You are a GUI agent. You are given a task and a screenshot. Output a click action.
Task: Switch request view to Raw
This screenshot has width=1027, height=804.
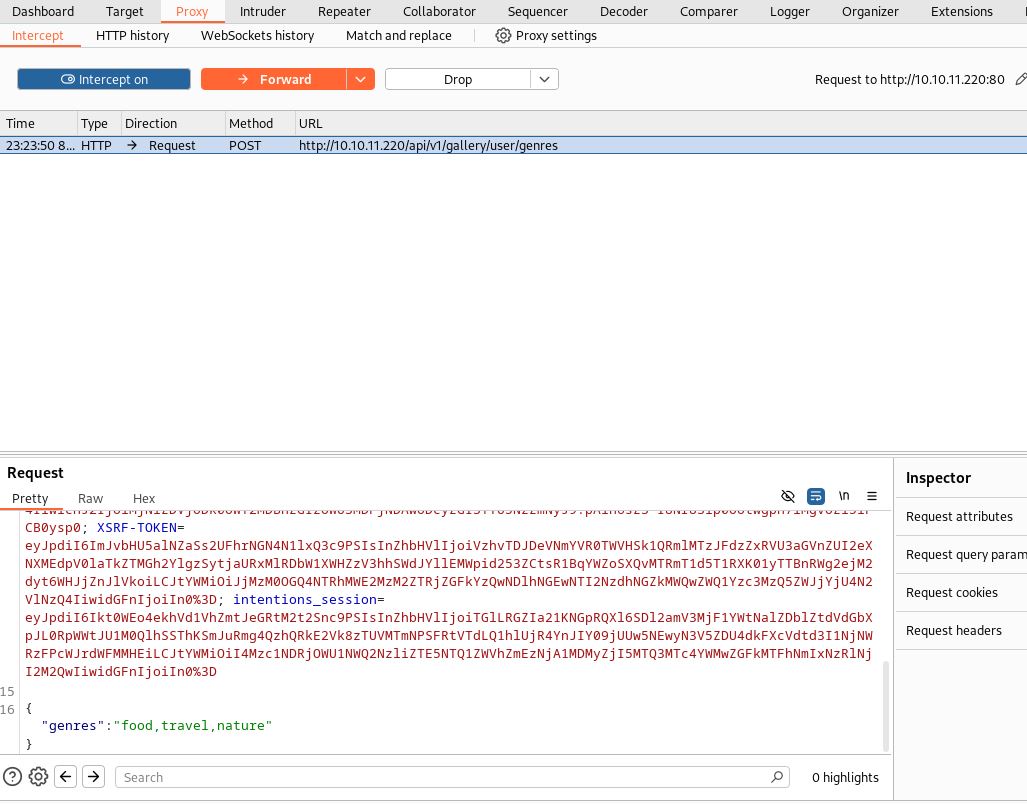coord(90,498)
